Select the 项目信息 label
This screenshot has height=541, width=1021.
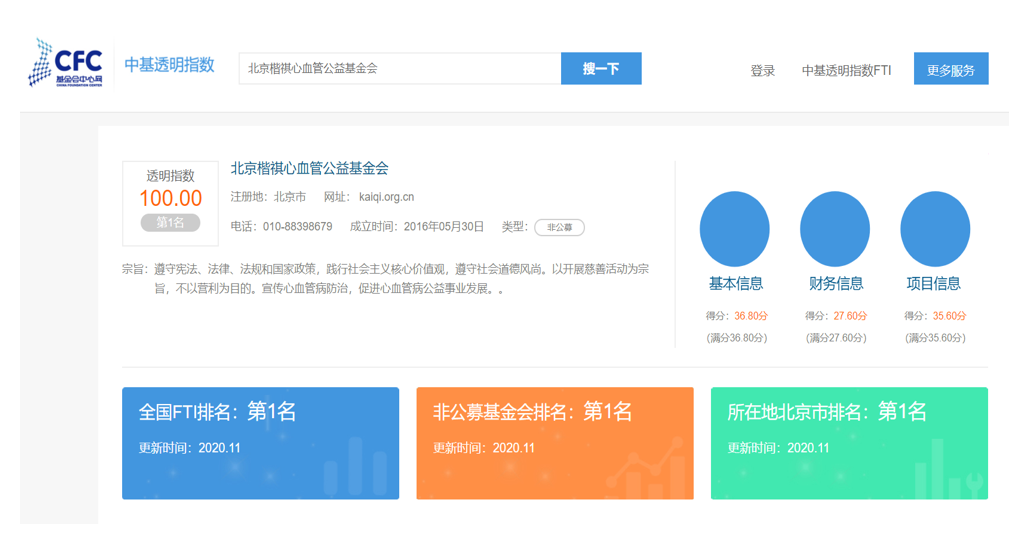point(934,284)
